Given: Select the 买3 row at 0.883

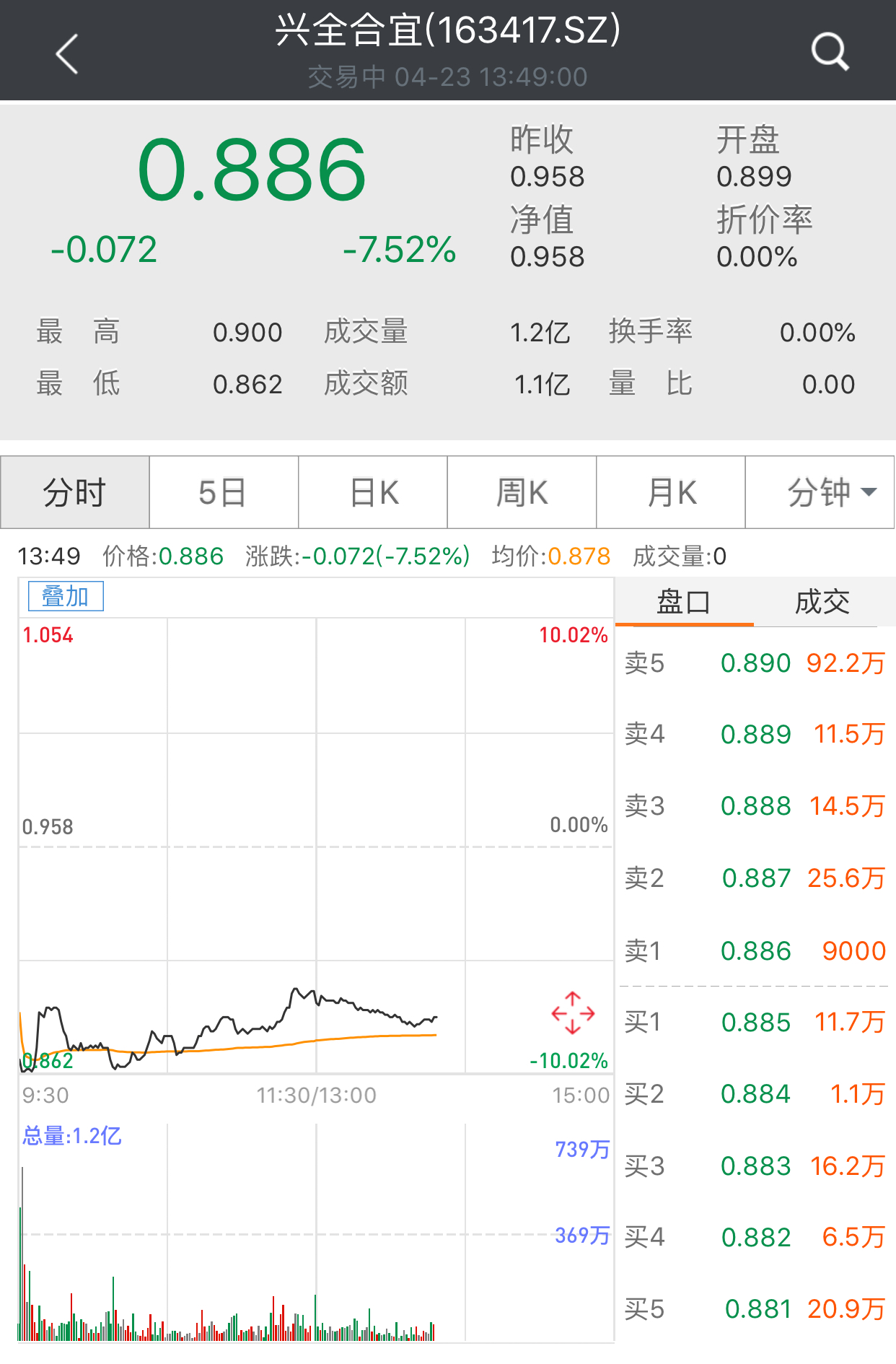Looking at the screenshot, I should (755, 1166).
